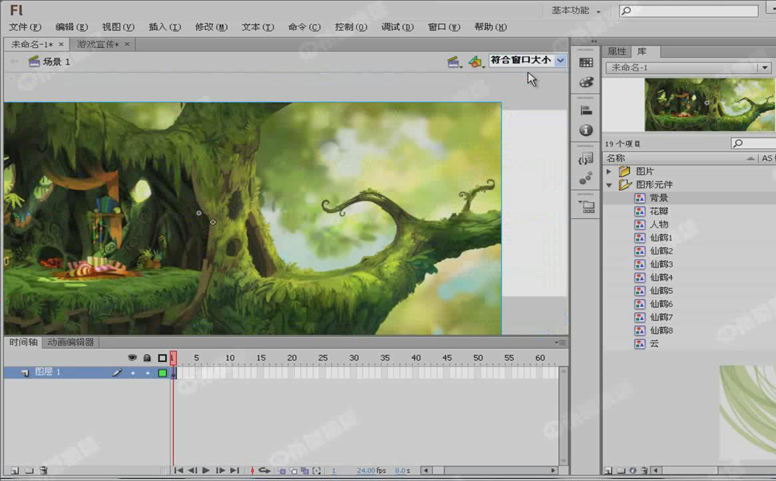Open the Swatches panel icon
This screenshot has width=776, height=481.
586,62
